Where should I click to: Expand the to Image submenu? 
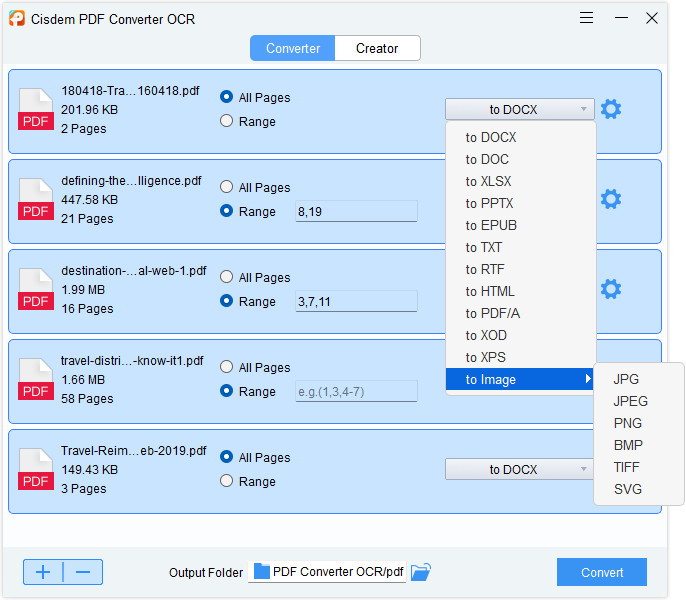click(x=520, y=379)
